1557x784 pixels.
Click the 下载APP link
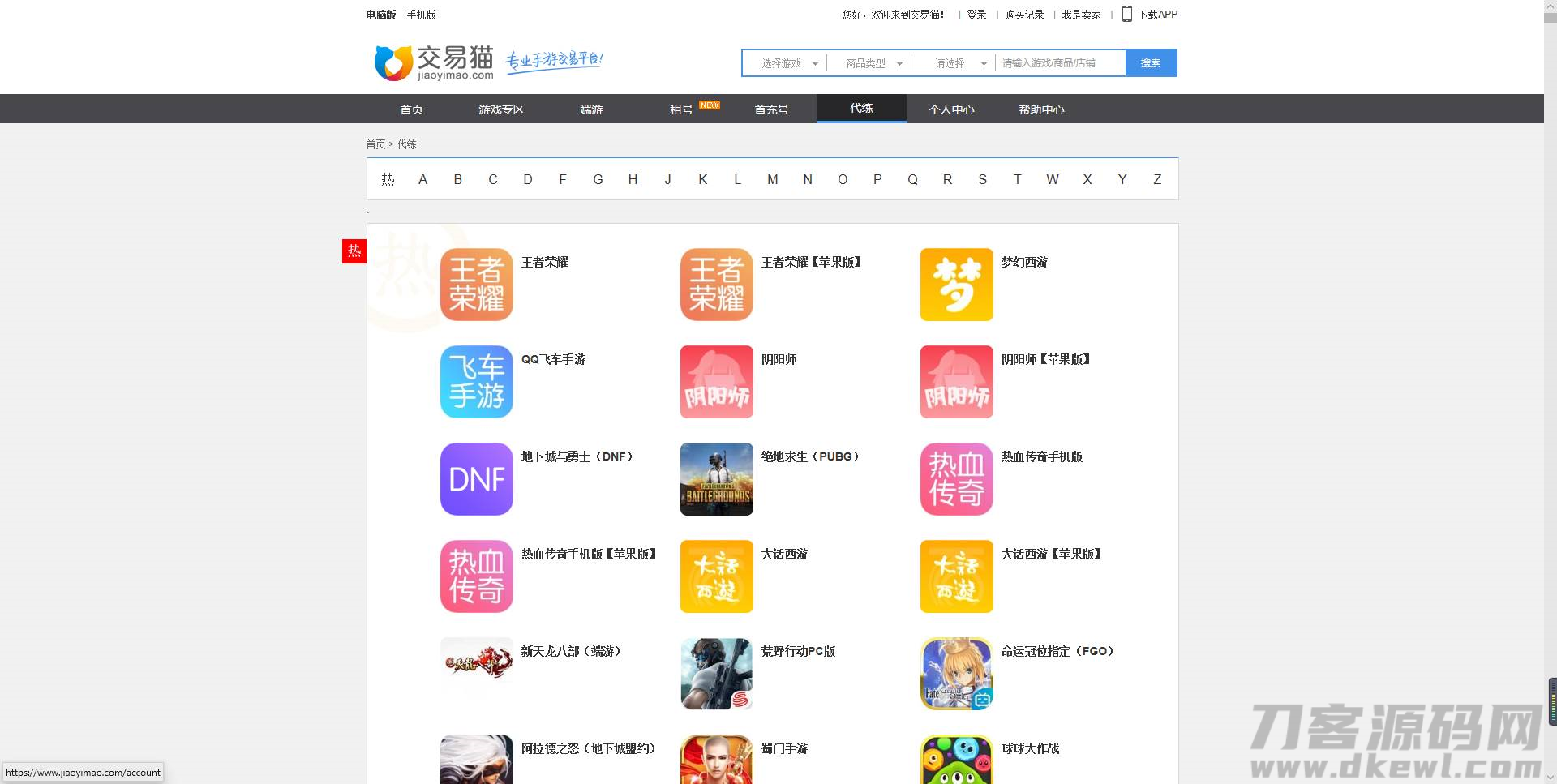[x=1157, y=15]
